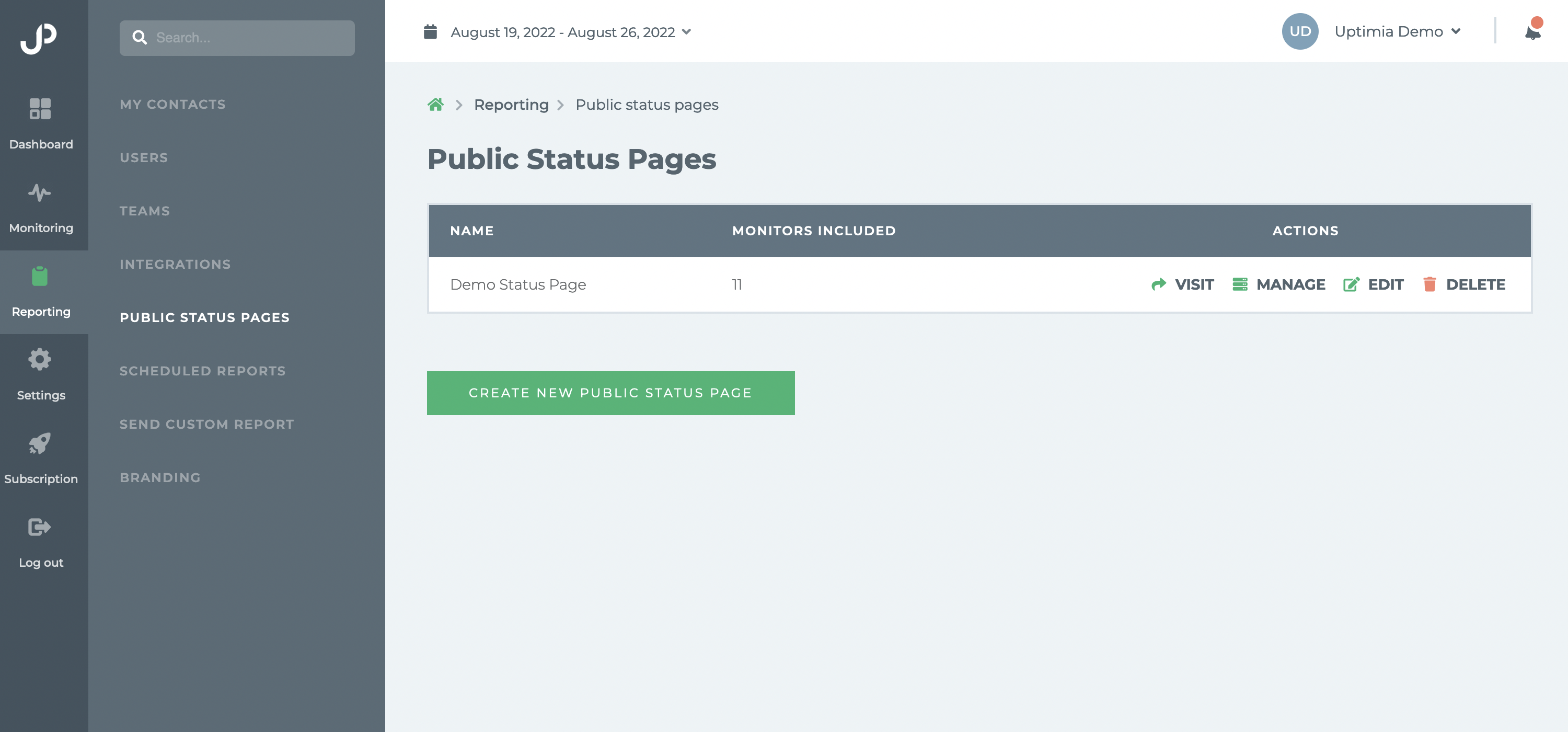Click the green home breadcrumb icon
Image resolution: width=1568 pixels, height=732 pixels.
435,105
